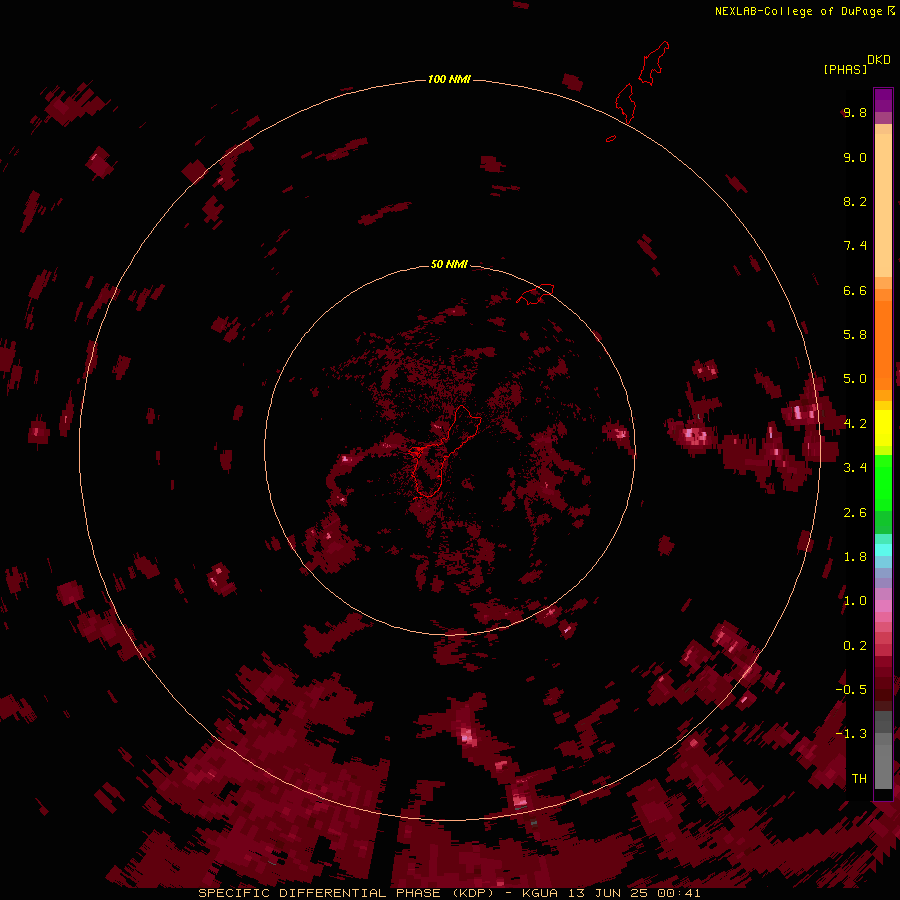
Task: Click the 6.6 scale value
Action: [855, 290]
